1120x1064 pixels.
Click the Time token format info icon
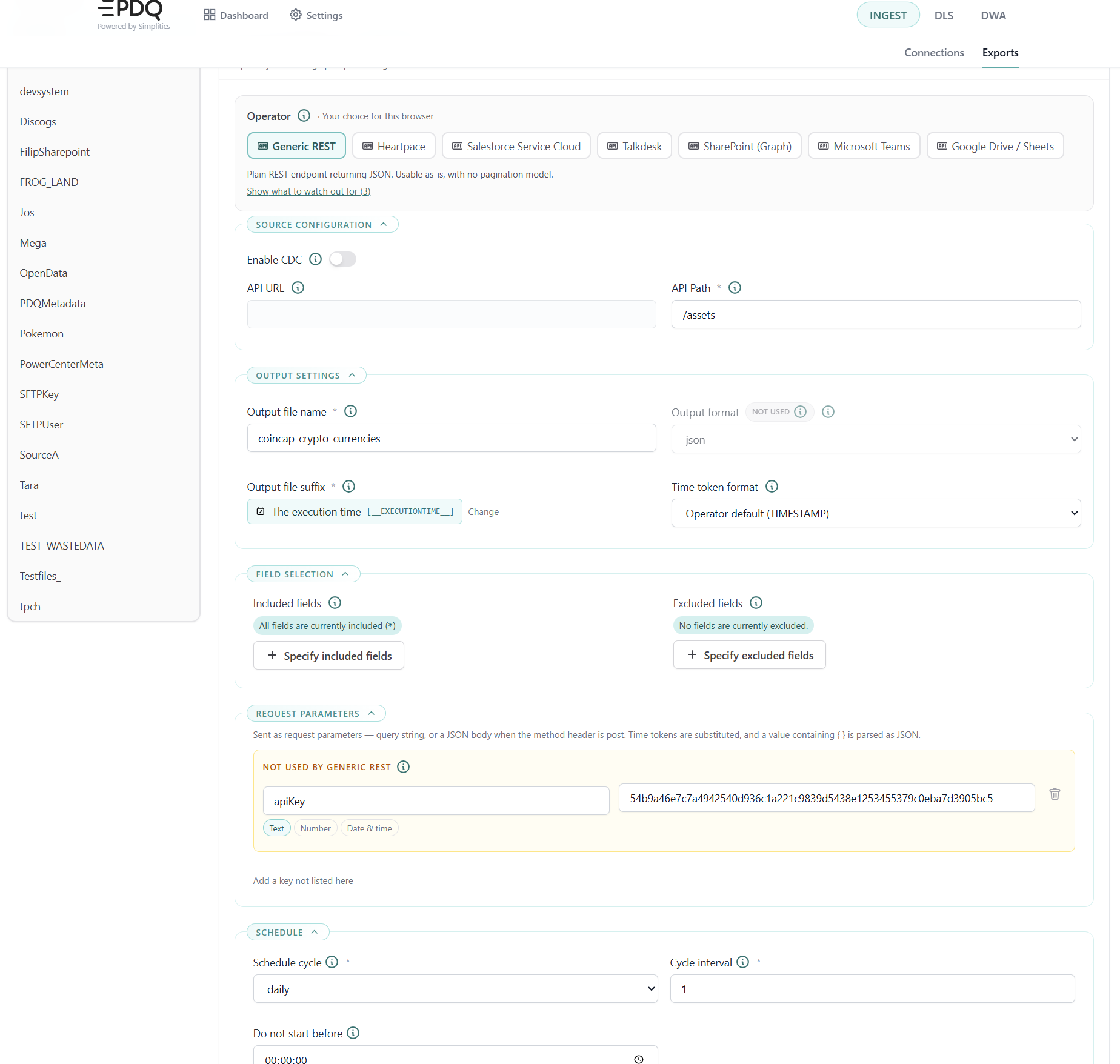click(772, 486)
